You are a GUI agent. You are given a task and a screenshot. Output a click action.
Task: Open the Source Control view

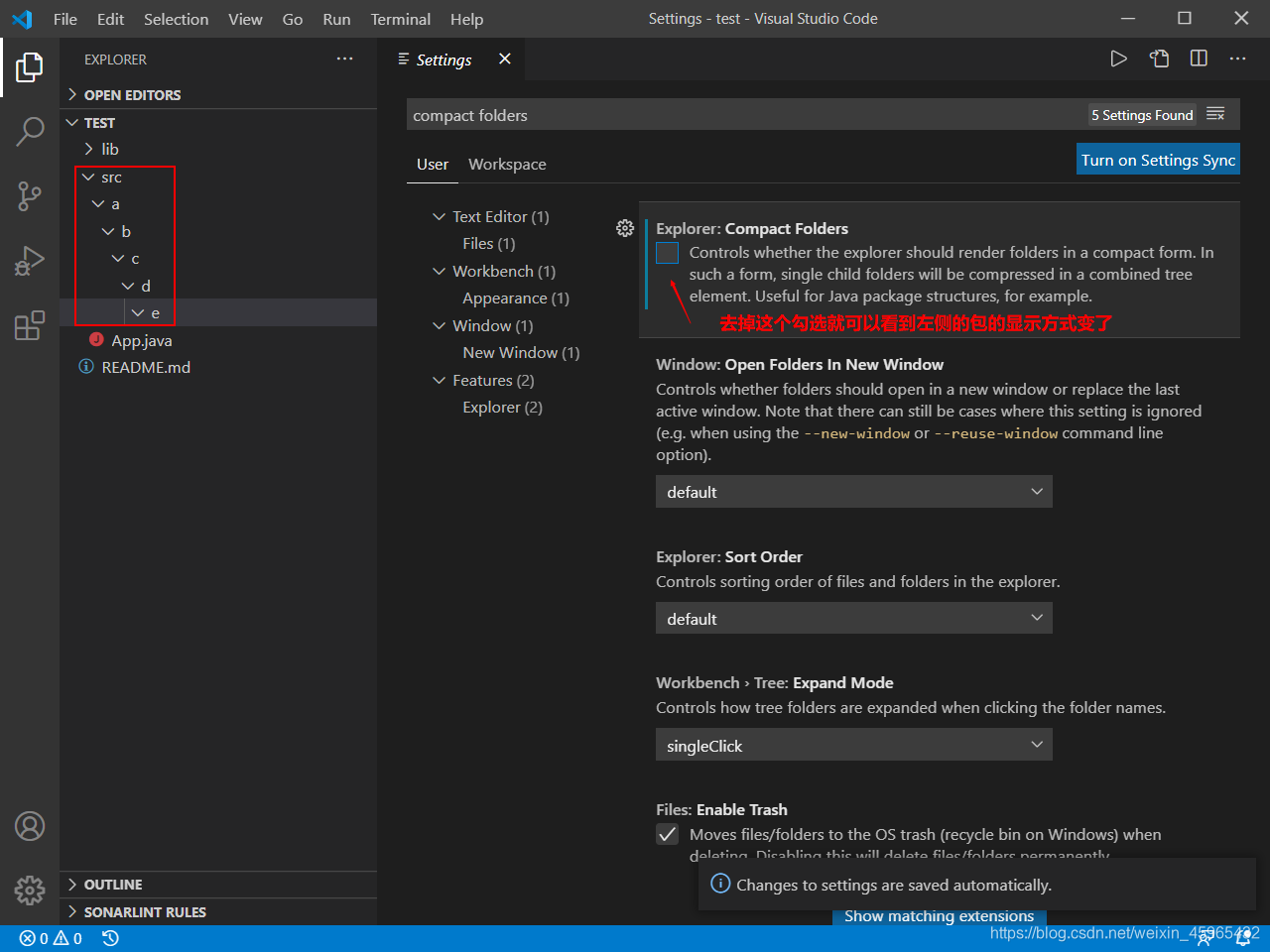(x=30, y=195)
